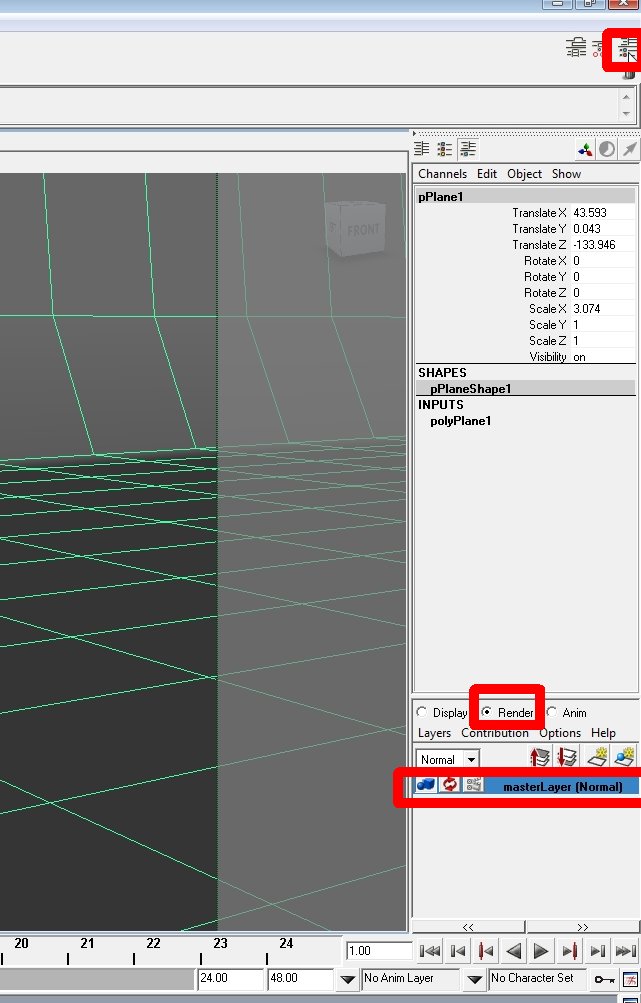This screenshot has height=1003, width=641.
Task: Open the layer editor Options menu
Action: tap(560, 733)
